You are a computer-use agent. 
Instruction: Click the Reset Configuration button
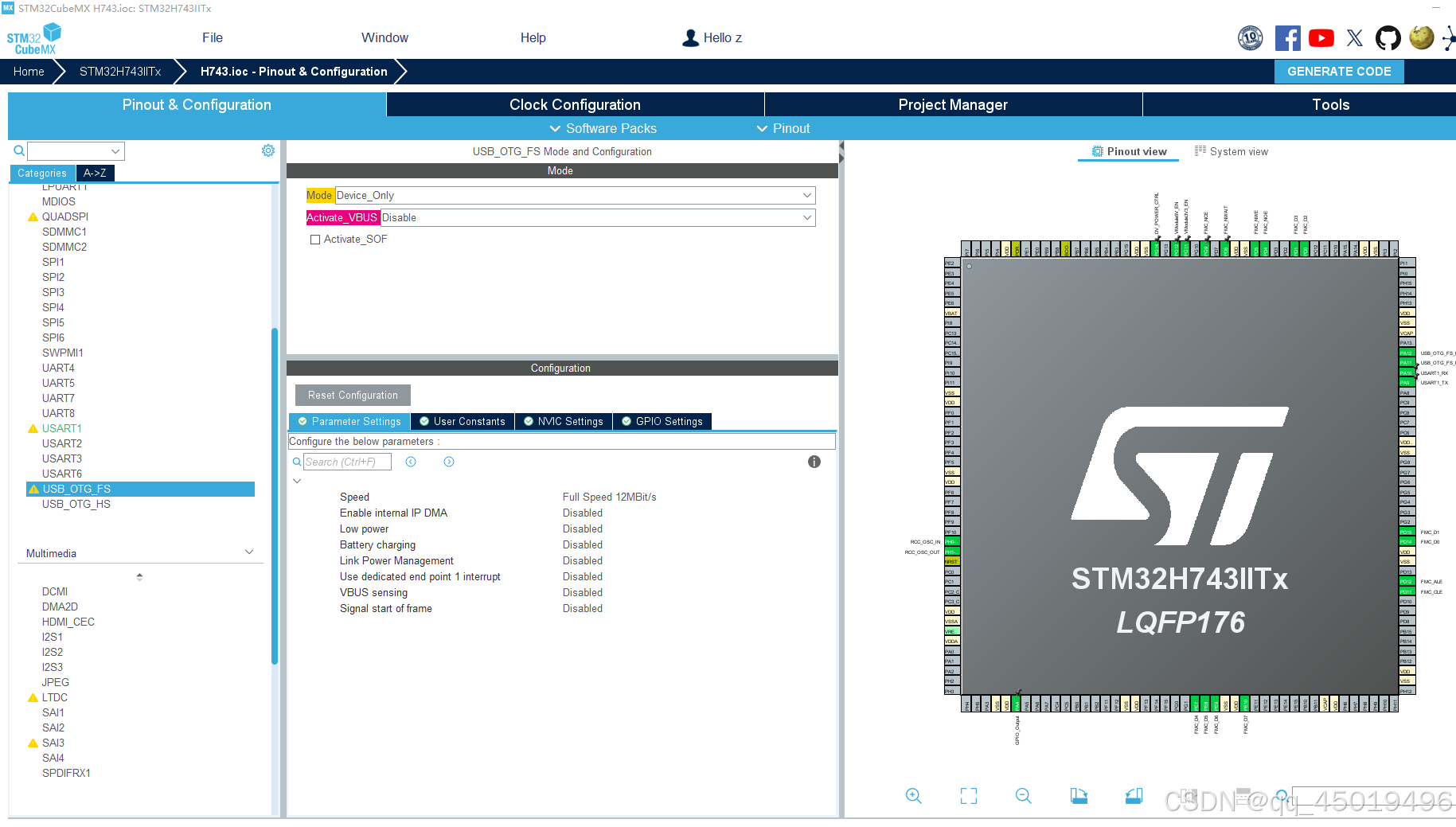352,395
